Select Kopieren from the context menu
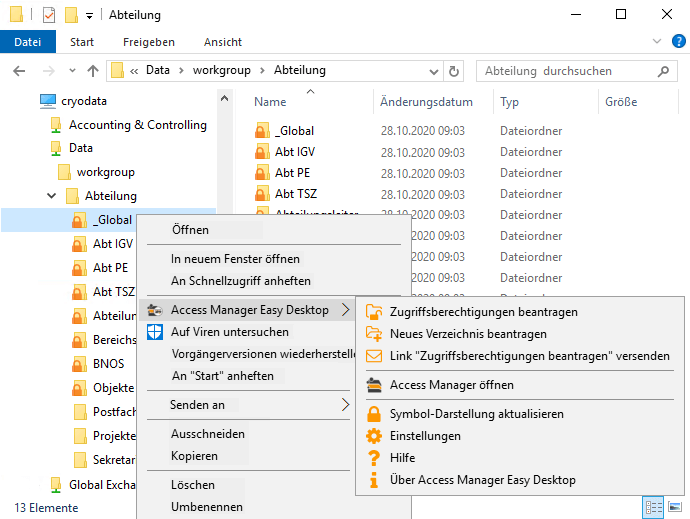 point(194,456)
